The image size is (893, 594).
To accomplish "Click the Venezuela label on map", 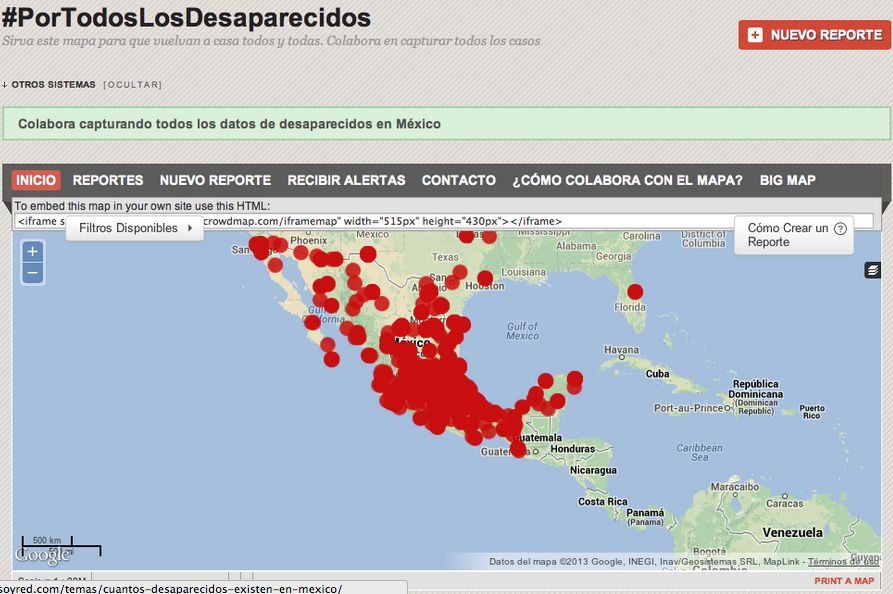I will [x=792, y=532].
